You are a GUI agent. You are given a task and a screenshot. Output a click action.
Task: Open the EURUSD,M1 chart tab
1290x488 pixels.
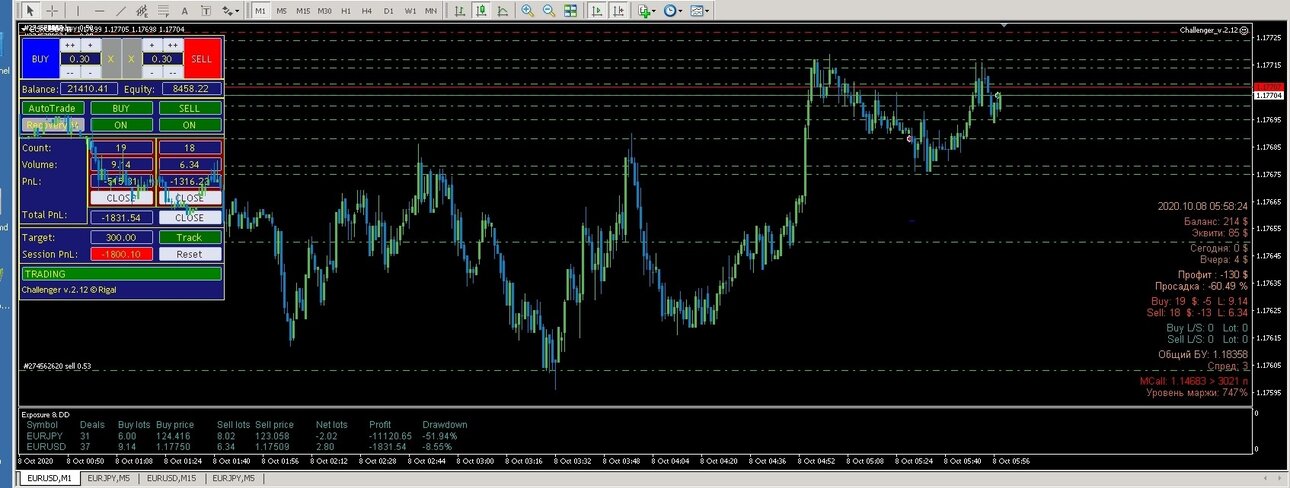(x=49, y=479)
